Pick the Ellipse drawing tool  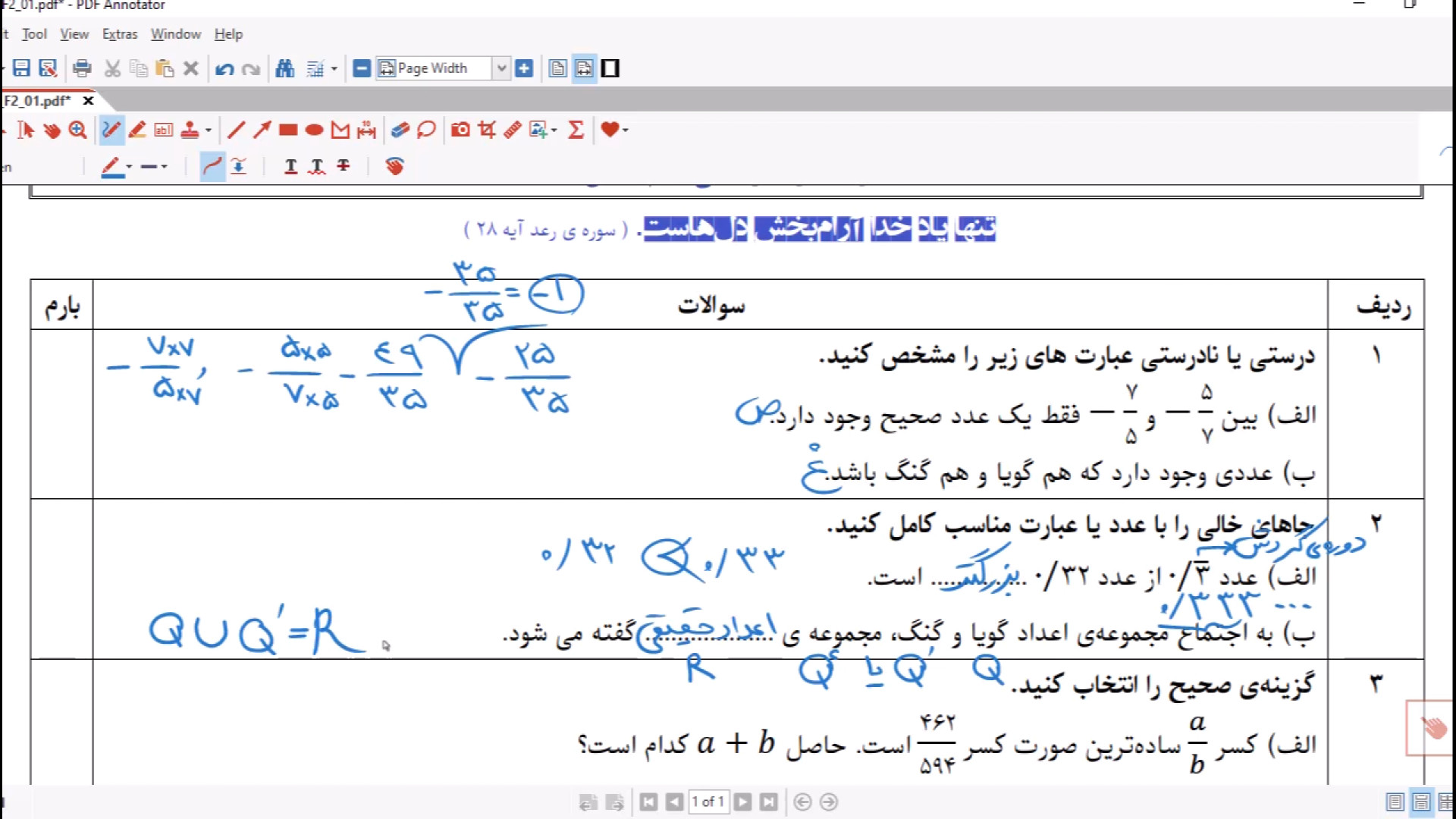click(x=314, y=130)
